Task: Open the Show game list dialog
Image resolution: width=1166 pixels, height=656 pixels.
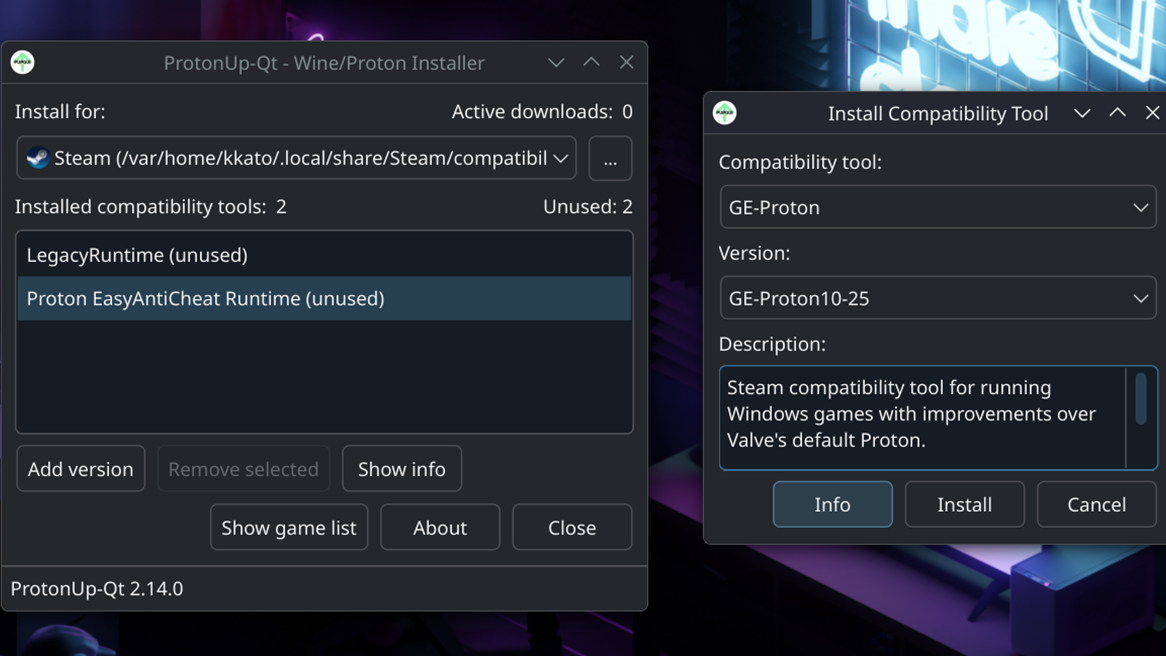Action: tap(288, 527)
